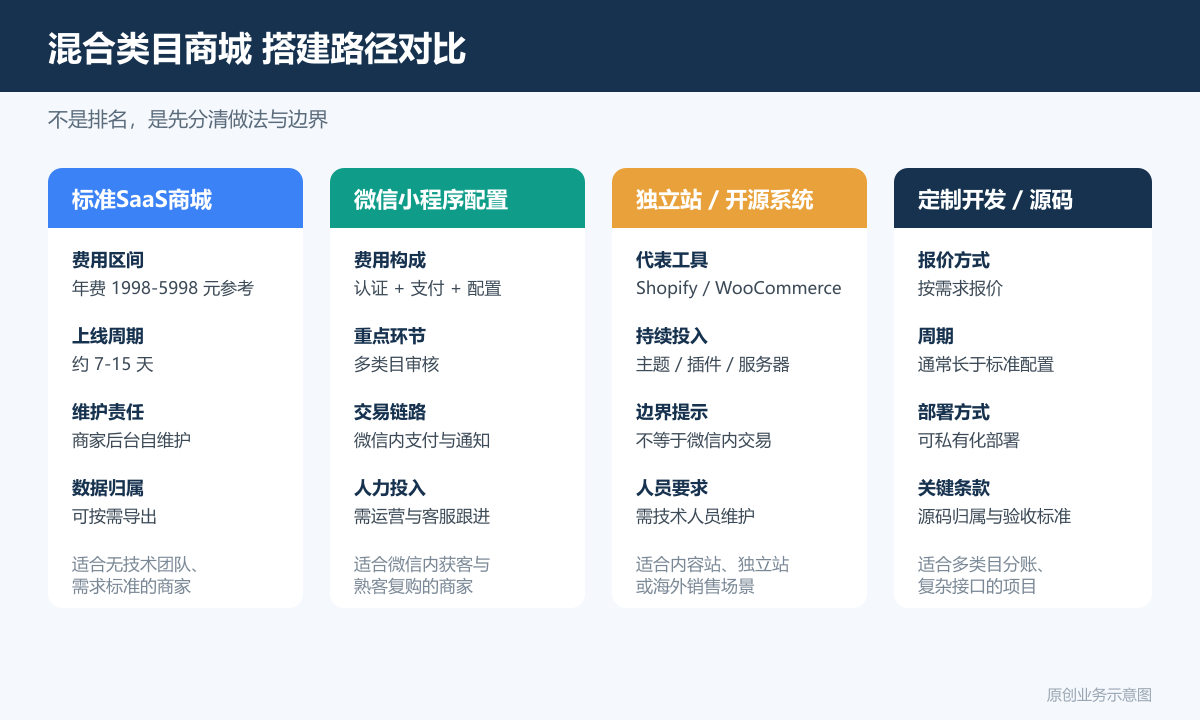This screenshot has width=1200, height=720.
Task: Click the value Shopify / WooCommerce
Action: coord(739,288)
